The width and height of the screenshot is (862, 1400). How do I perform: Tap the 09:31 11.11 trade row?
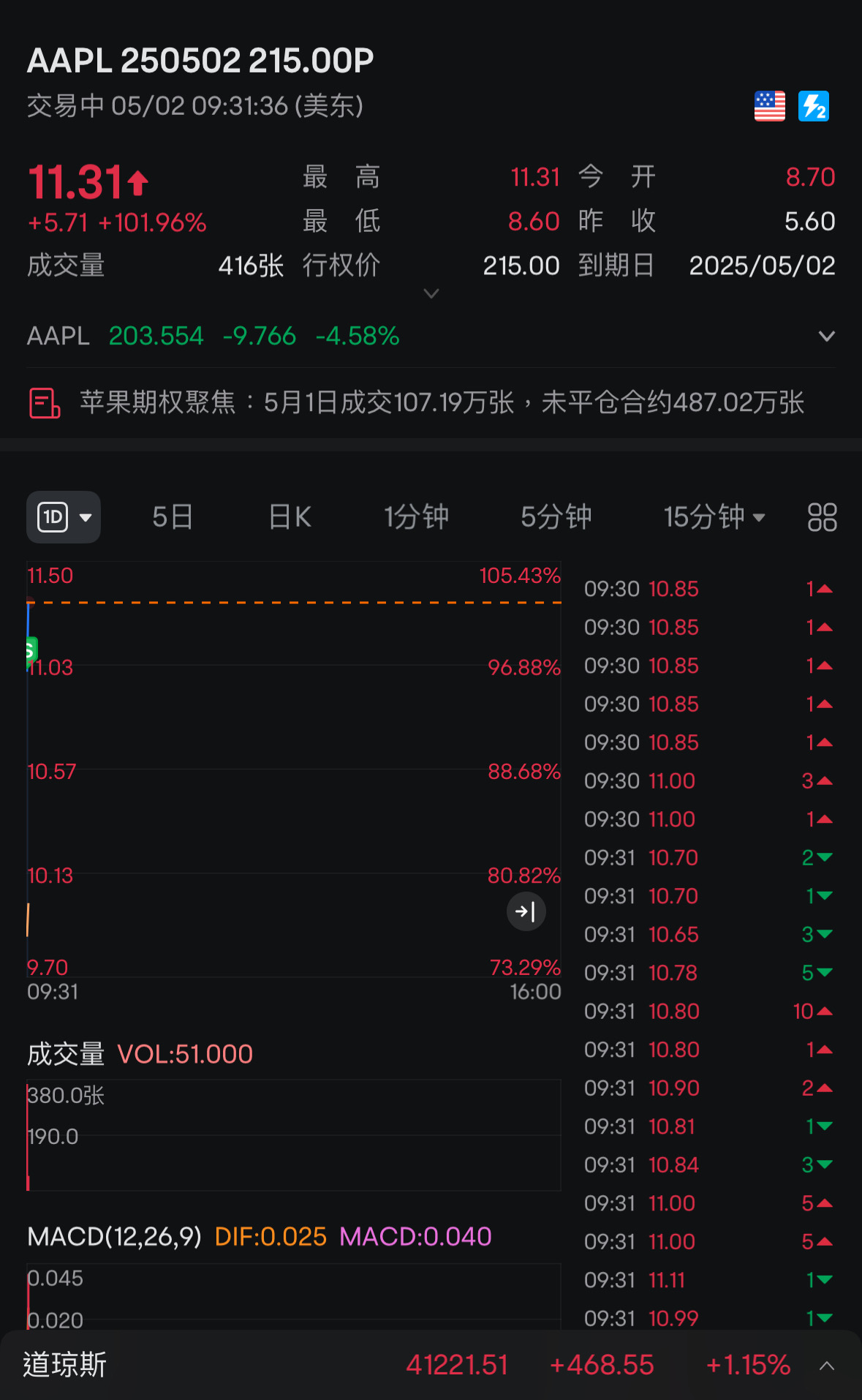(x=708, y=1280)
